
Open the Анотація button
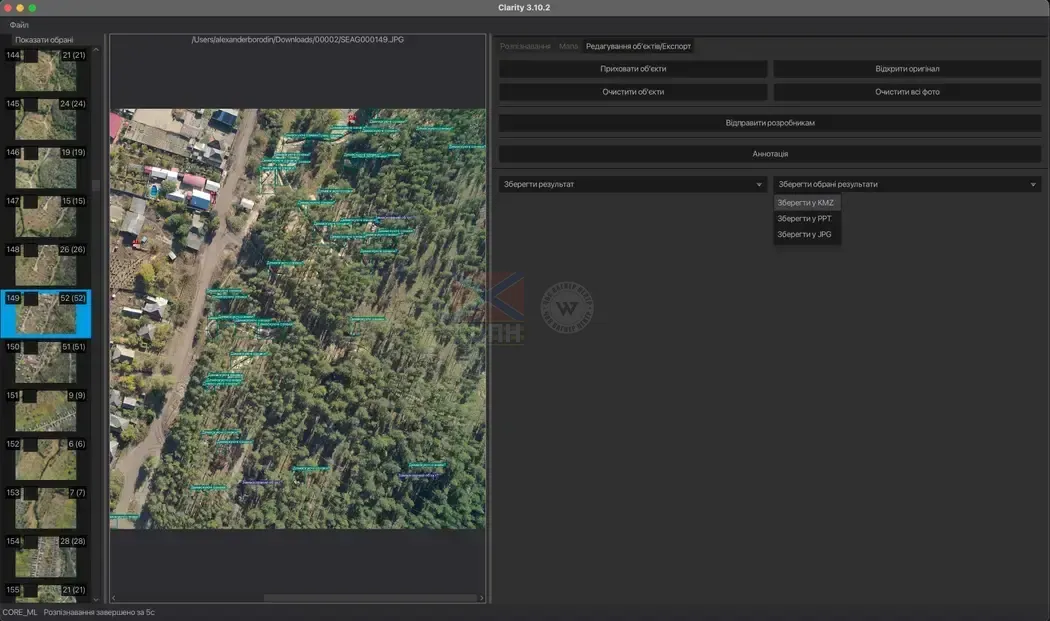pyautogui.click(x=769, y=154)
